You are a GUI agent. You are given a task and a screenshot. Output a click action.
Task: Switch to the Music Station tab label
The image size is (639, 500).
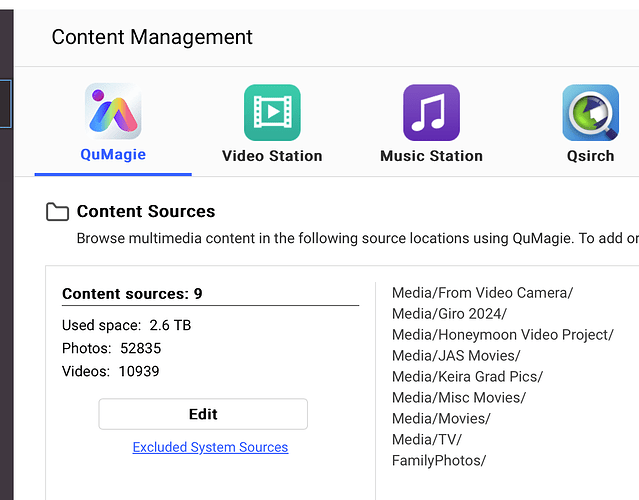431,156
